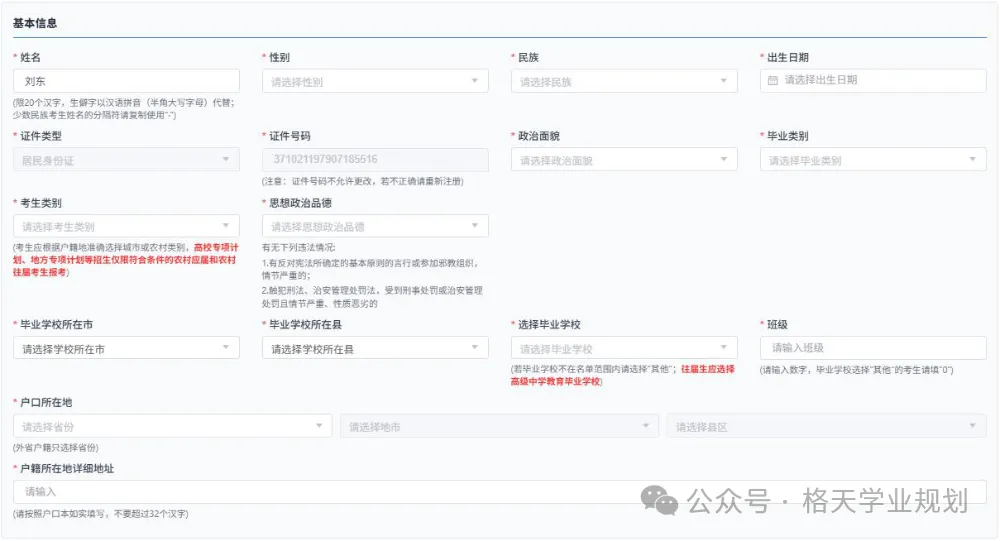Viewport: 1000px width, 541px height.
Task: Click the arrow icon of 证件类型 dropdown
Action: click(226, 159)
